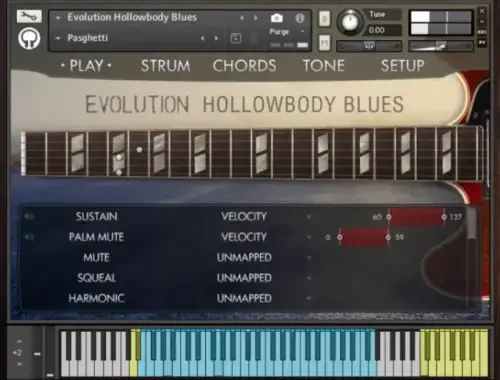Click the pan slider under Tune
Viewport: 500px width, 380px height.
[x=369, y=46]
